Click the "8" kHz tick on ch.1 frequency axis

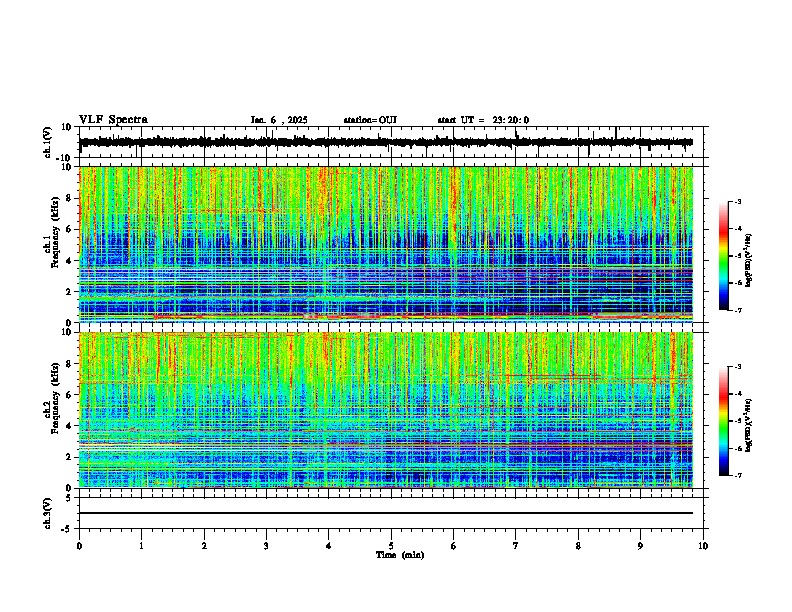click(x=69, y=199)
